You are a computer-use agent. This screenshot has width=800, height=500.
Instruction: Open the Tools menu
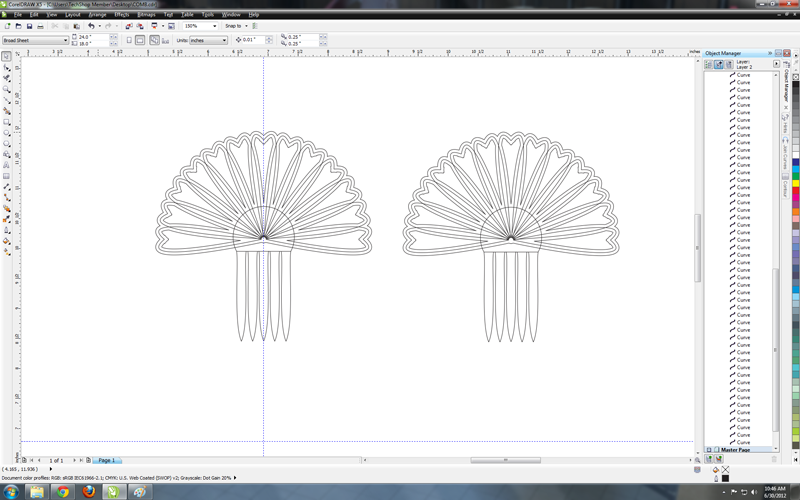[208, 15]
